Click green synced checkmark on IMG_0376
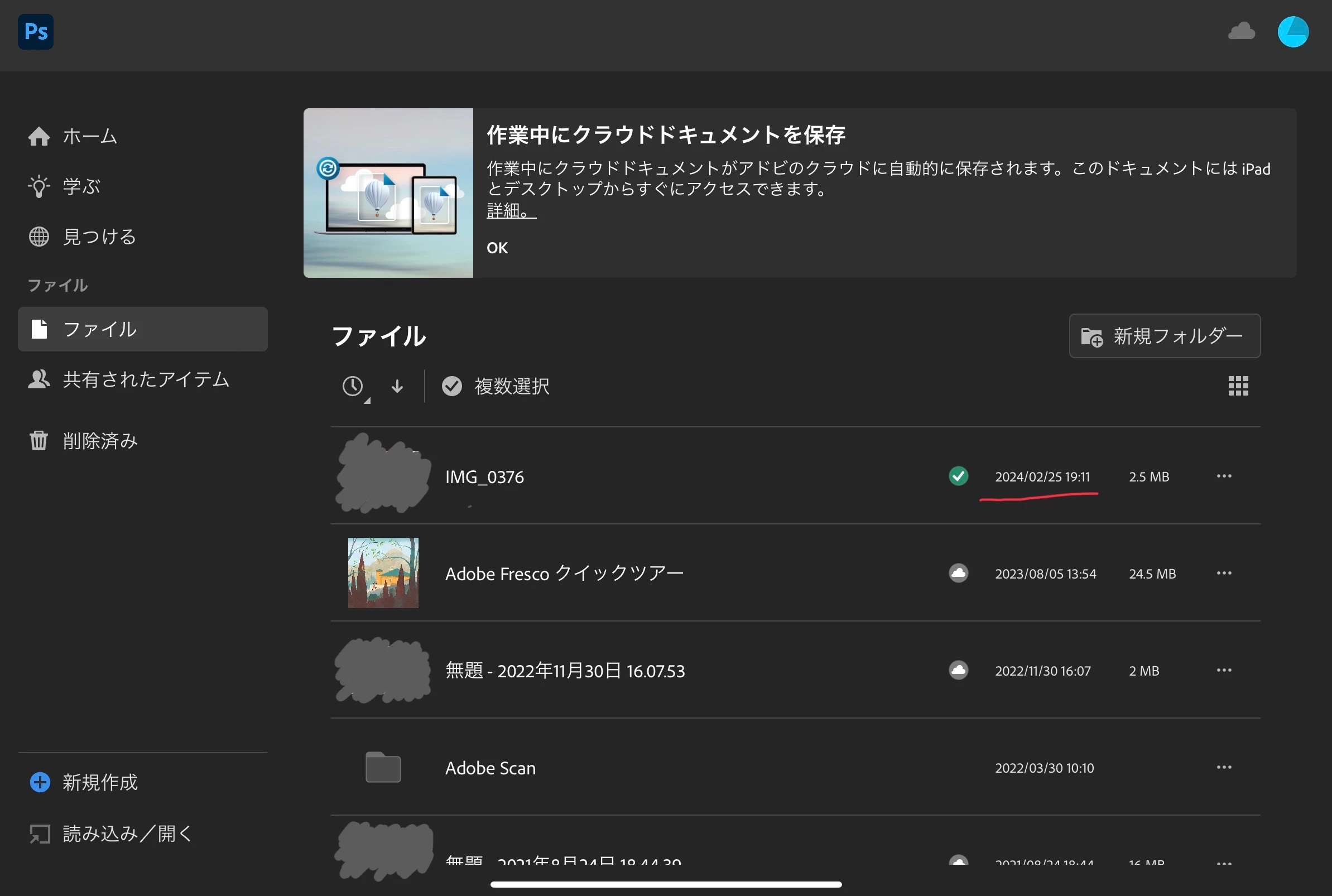The image size is (1332, 896). tap(958, 476)
